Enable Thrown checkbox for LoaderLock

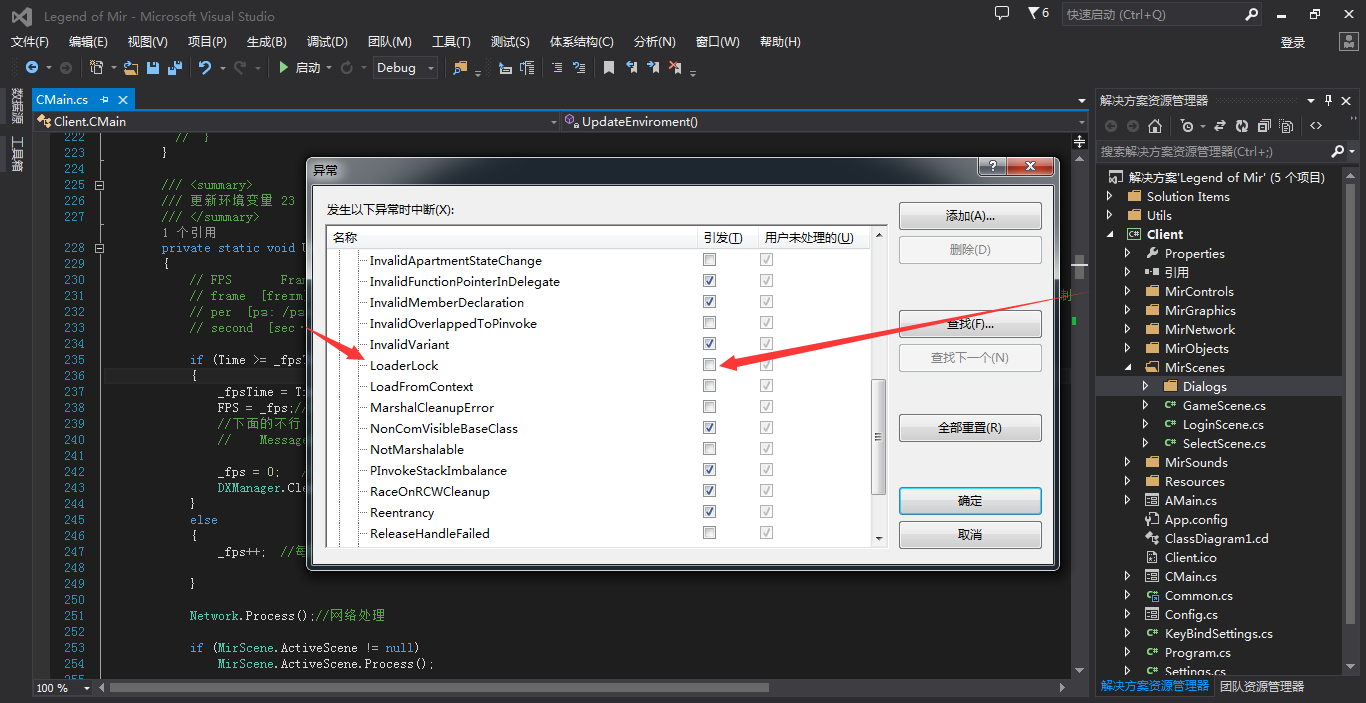(709, 365)
